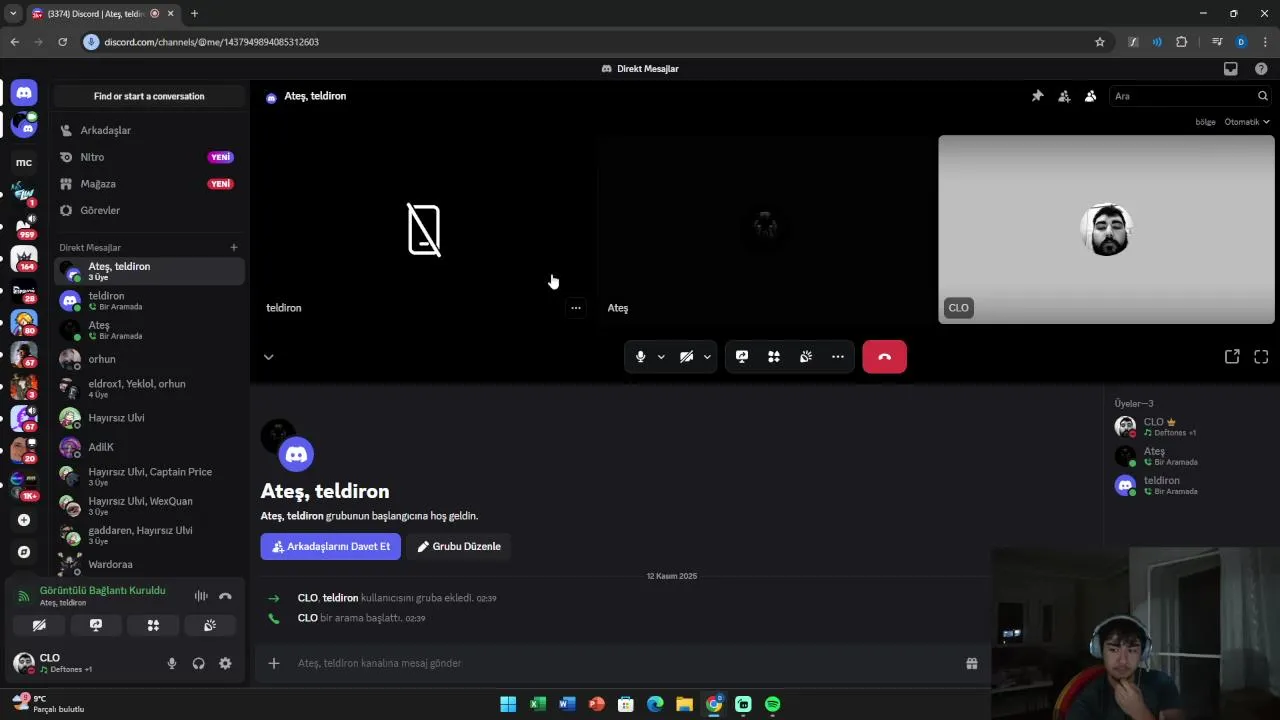Open mc server in sidebar
The image size is (1280, 720).
point(24,162)
